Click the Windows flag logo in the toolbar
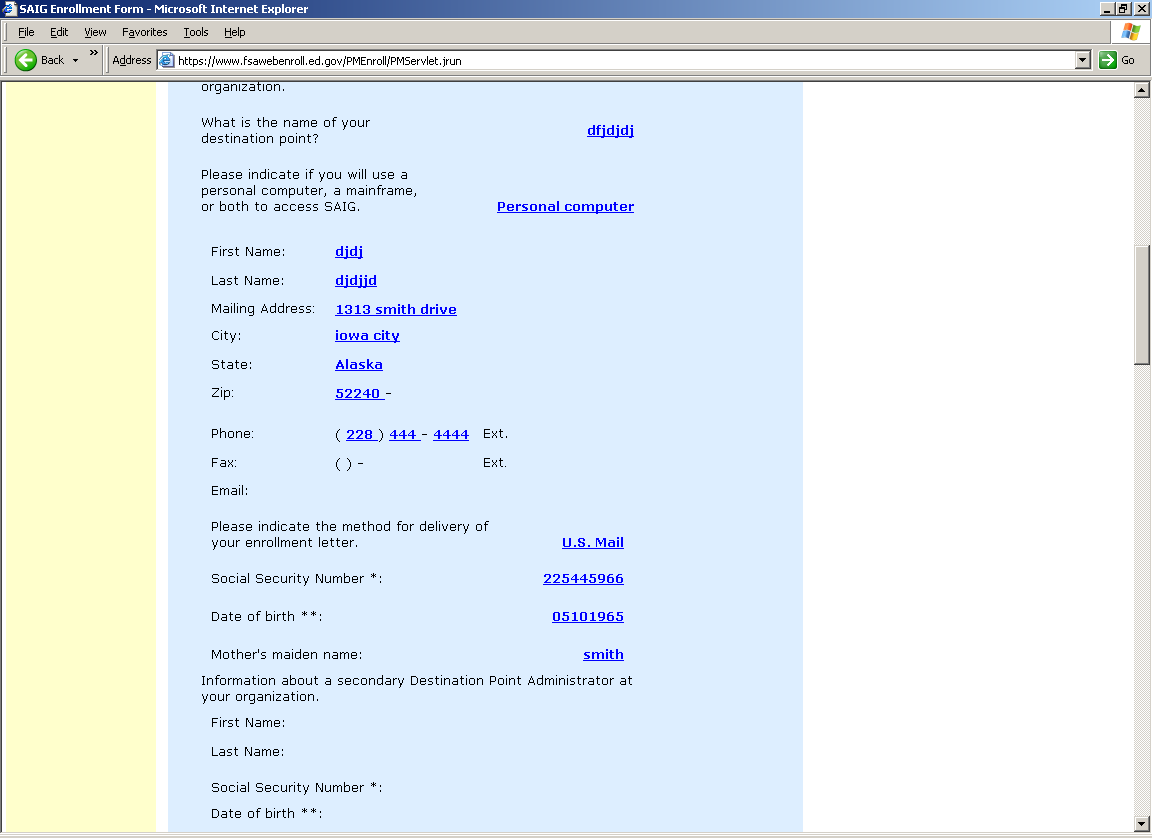The width and height of the screenshot is (1152, 838). coord(1131,32)
